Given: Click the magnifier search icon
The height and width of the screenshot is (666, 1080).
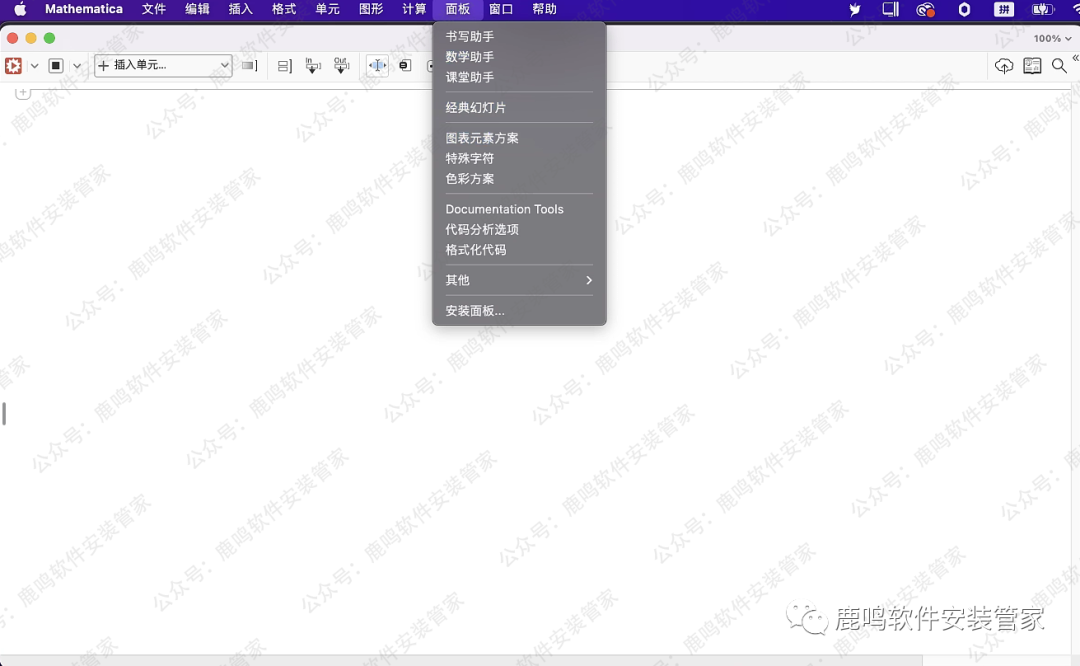Looking at the screenshot, I should click(1059, 66).
